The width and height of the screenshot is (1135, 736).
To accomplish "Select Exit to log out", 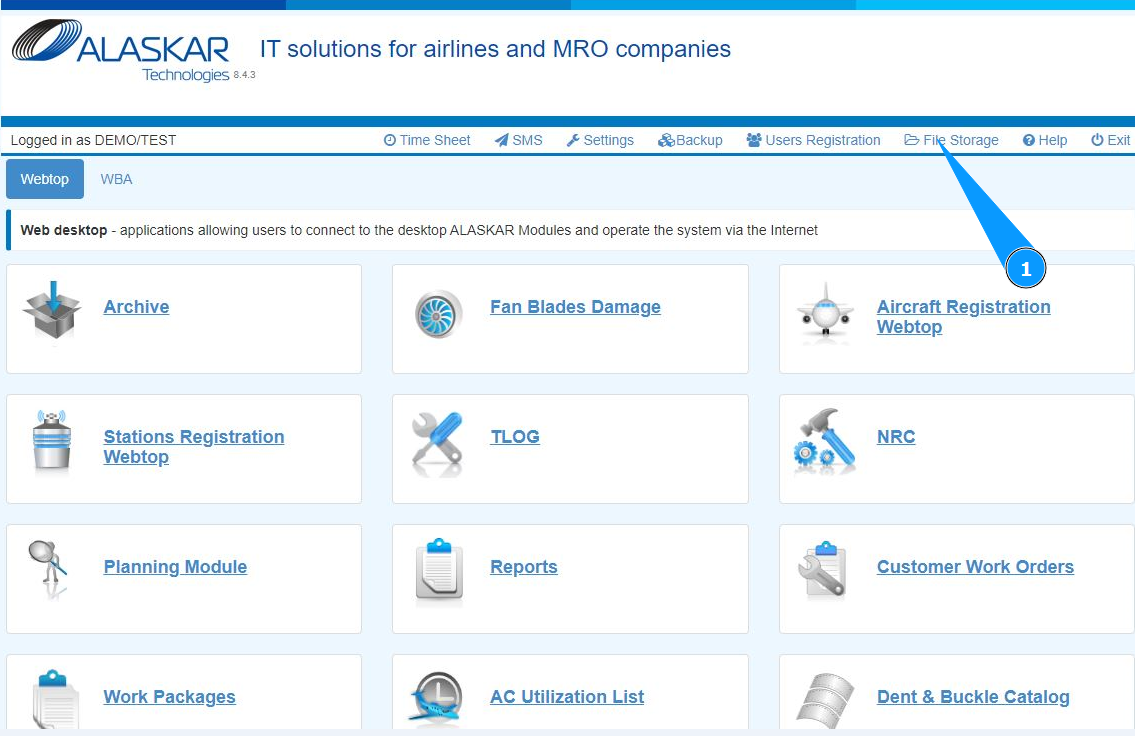I will (x=1111, y=140).
